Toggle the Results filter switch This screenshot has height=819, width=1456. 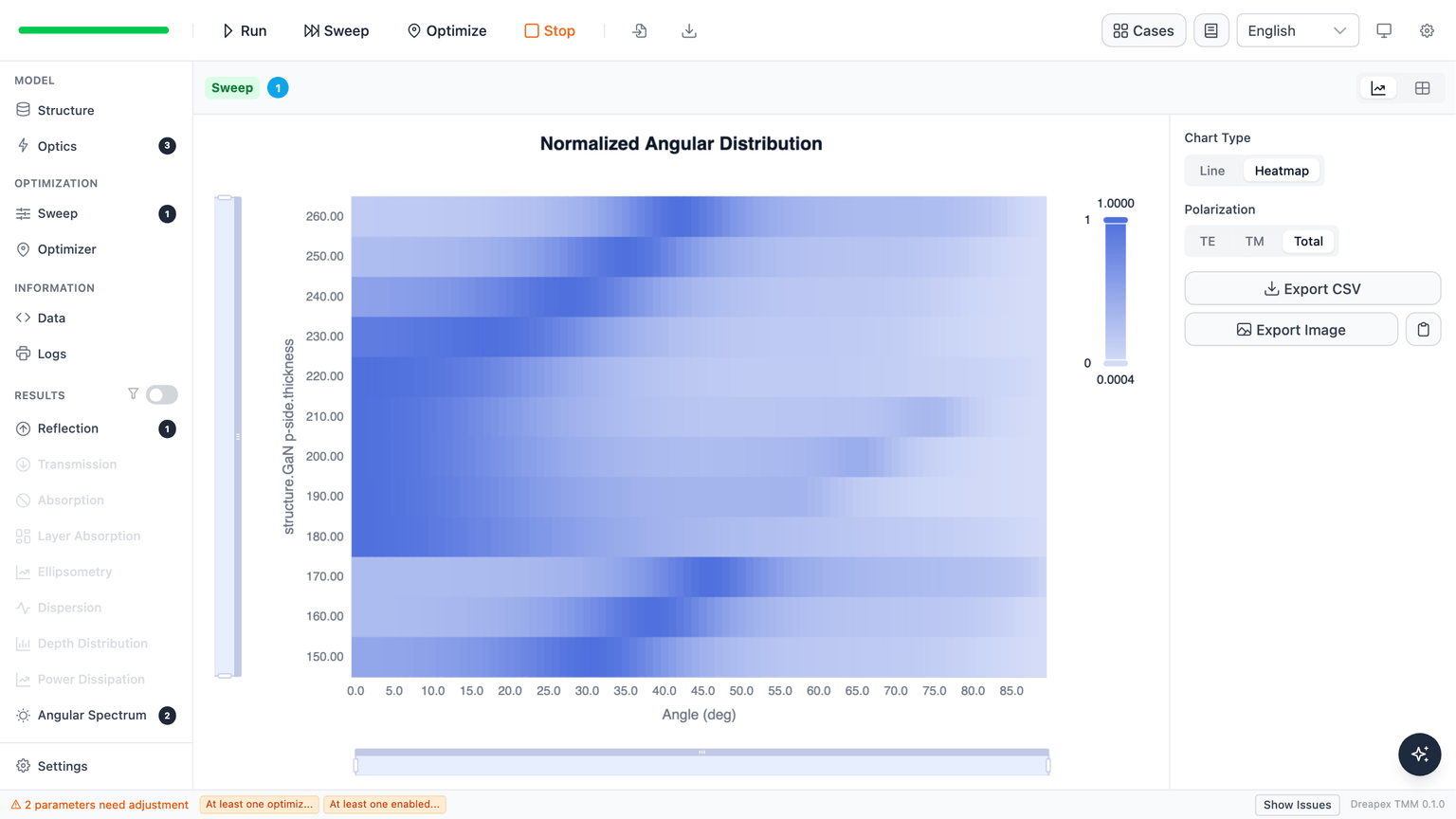[x=162, y=394]
